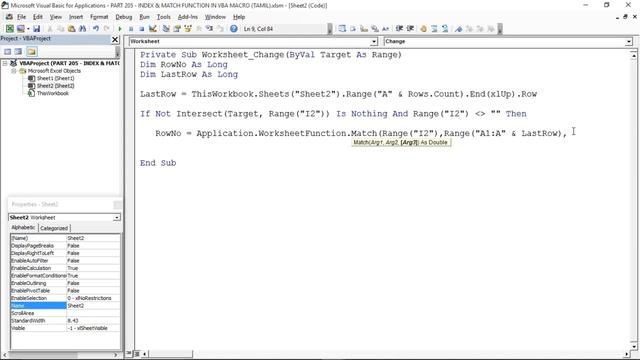Click the Reset (stop) toolbar icon
Image resolution: width=640 pixels, height=360 pixels.
click(x=142, y=29)
